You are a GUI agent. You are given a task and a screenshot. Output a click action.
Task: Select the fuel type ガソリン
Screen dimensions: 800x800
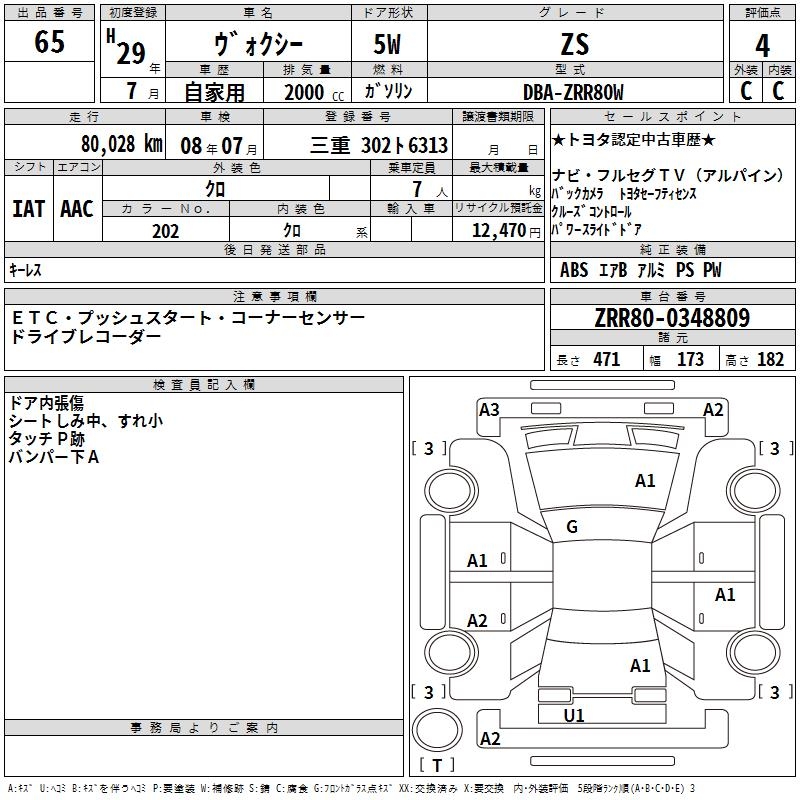[x=388, y=91]
